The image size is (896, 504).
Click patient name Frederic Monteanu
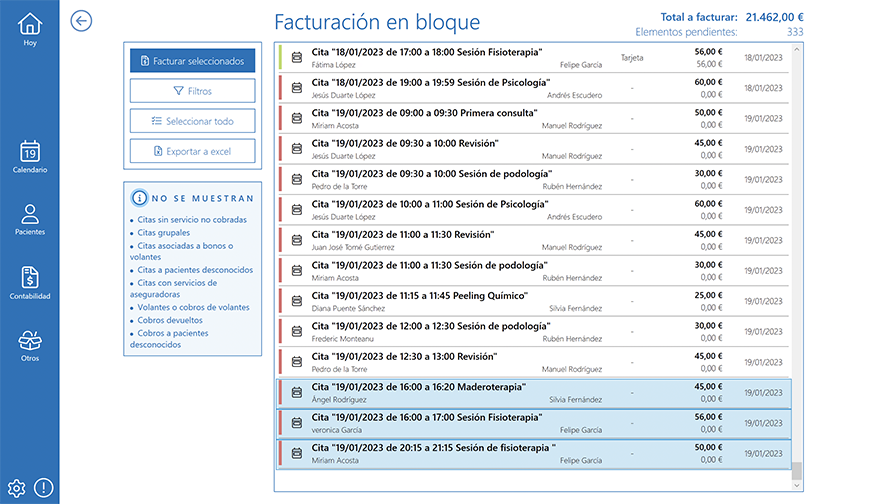342,339
